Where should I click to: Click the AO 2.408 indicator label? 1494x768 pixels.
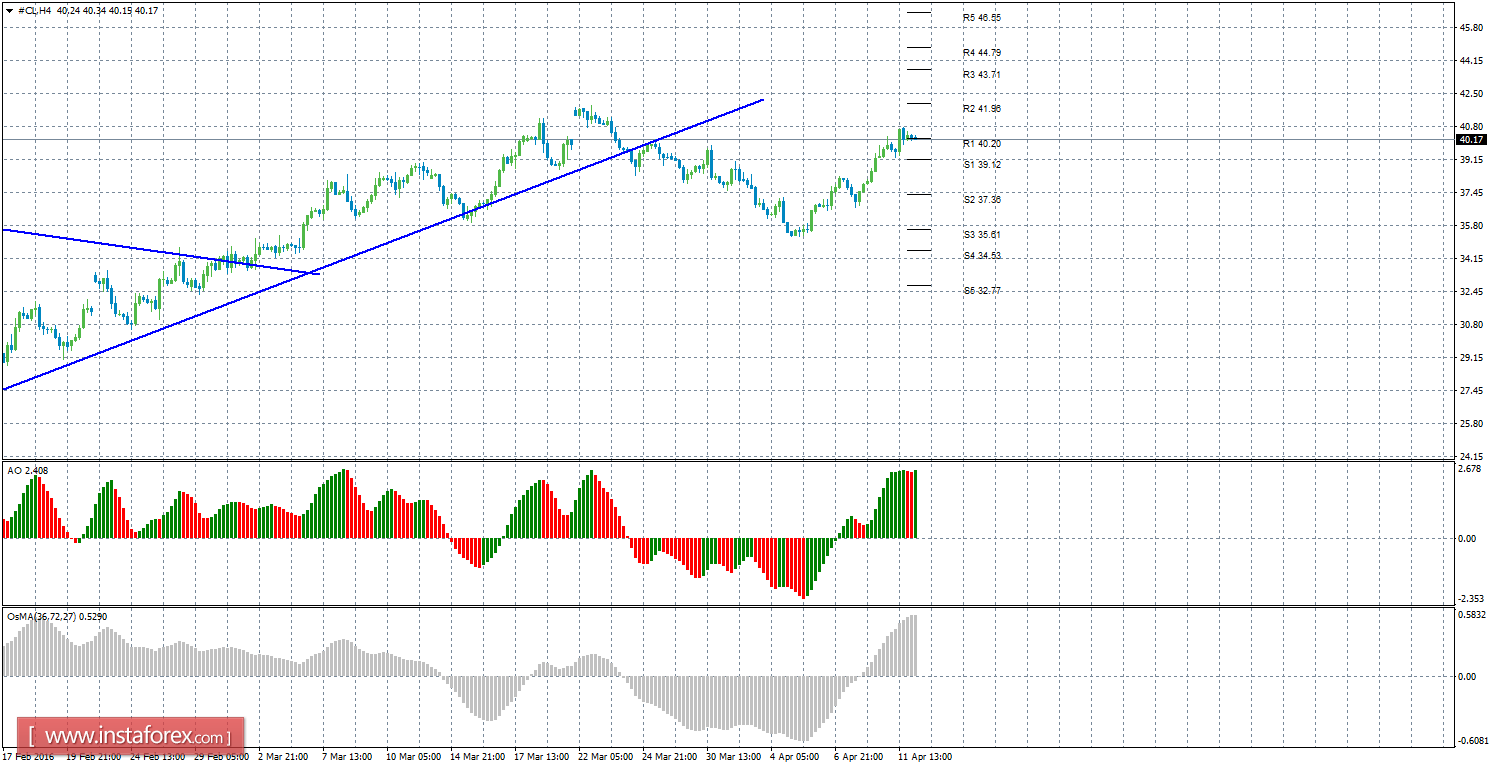tap(27, 470)
